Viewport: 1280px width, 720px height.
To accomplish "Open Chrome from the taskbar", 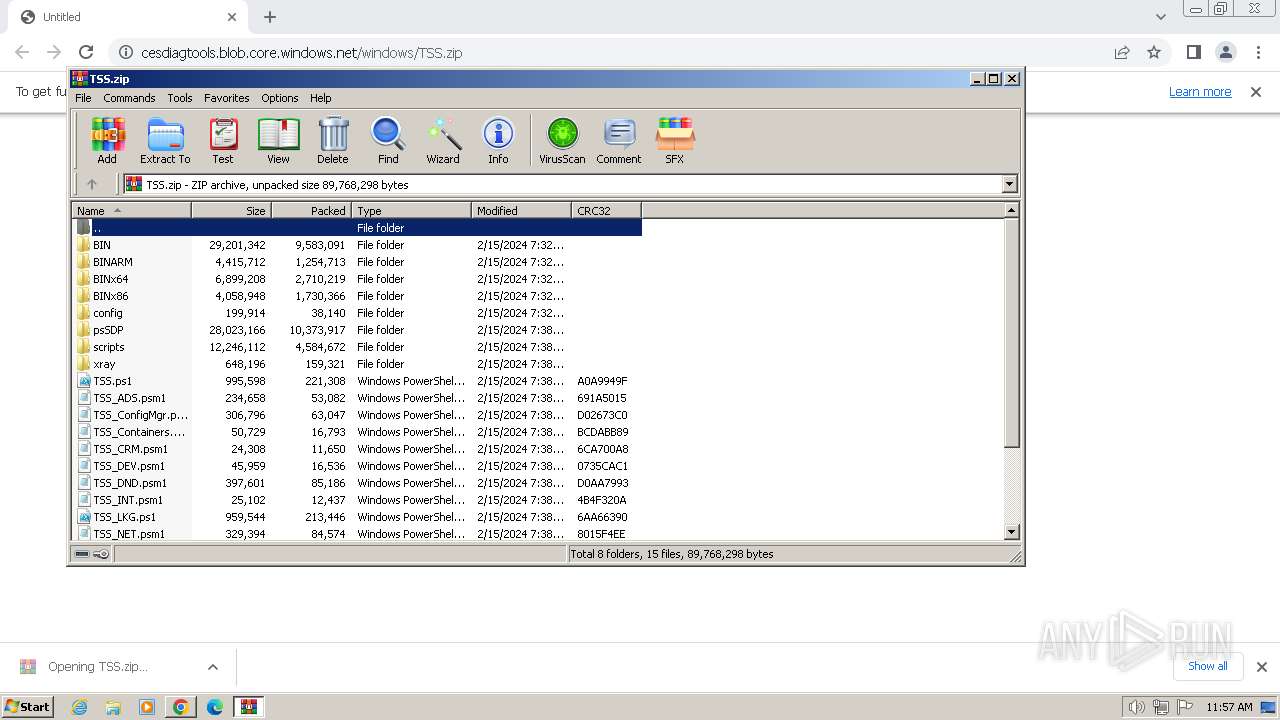I will (181, 707).
